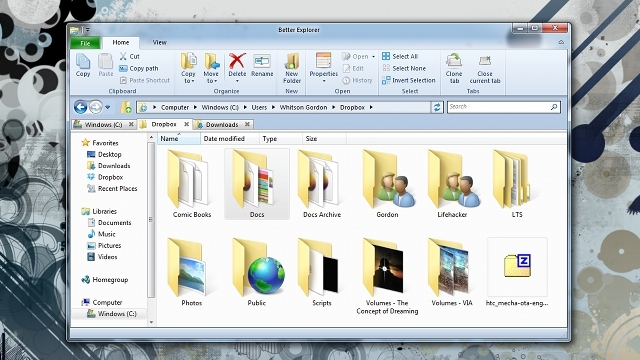Click the Edit command in ribbon
The image size is (640, 360).
pyautogui.click(x=353, y=69)
